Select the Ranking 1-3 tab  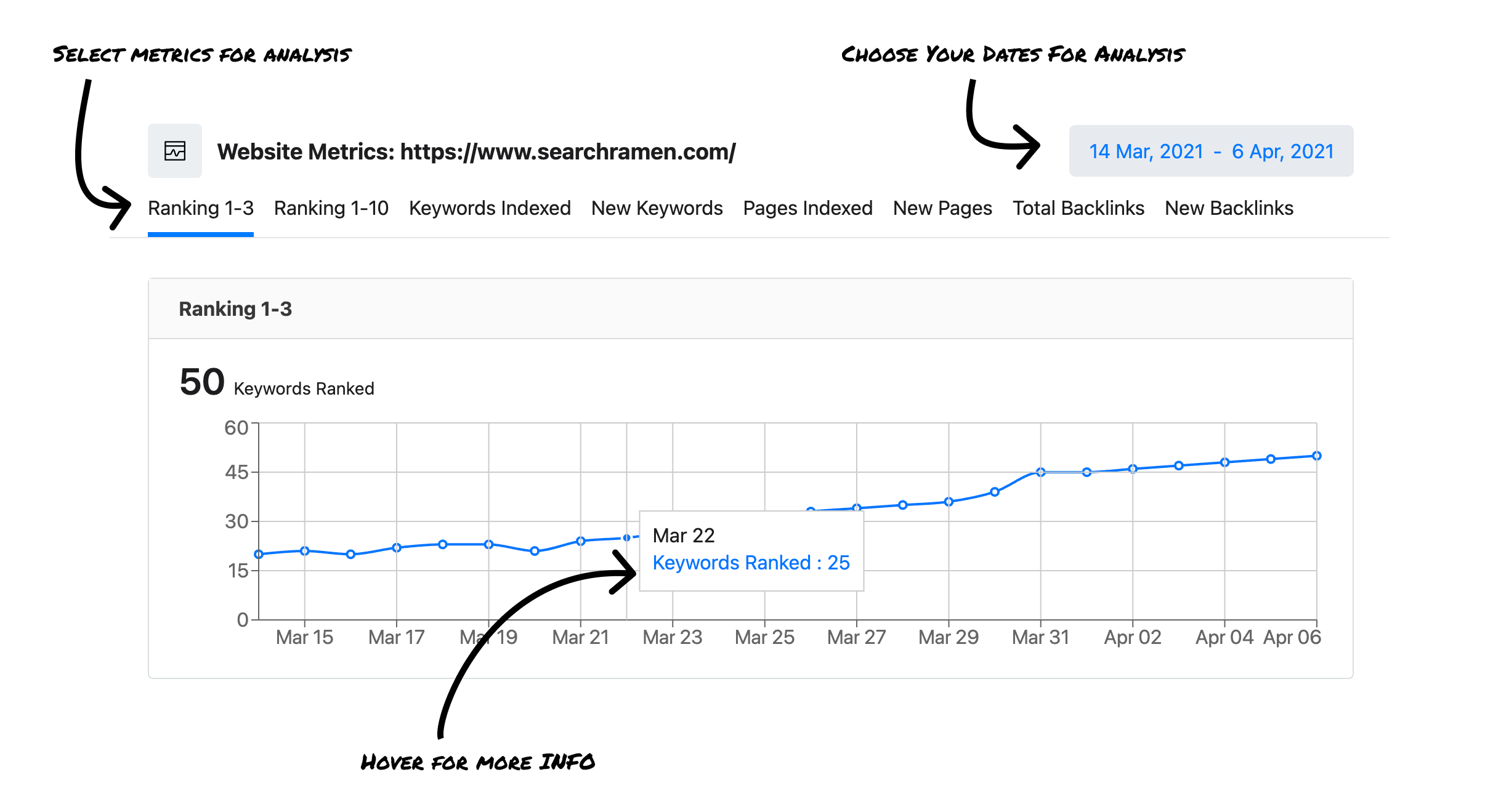coord(201,209)
